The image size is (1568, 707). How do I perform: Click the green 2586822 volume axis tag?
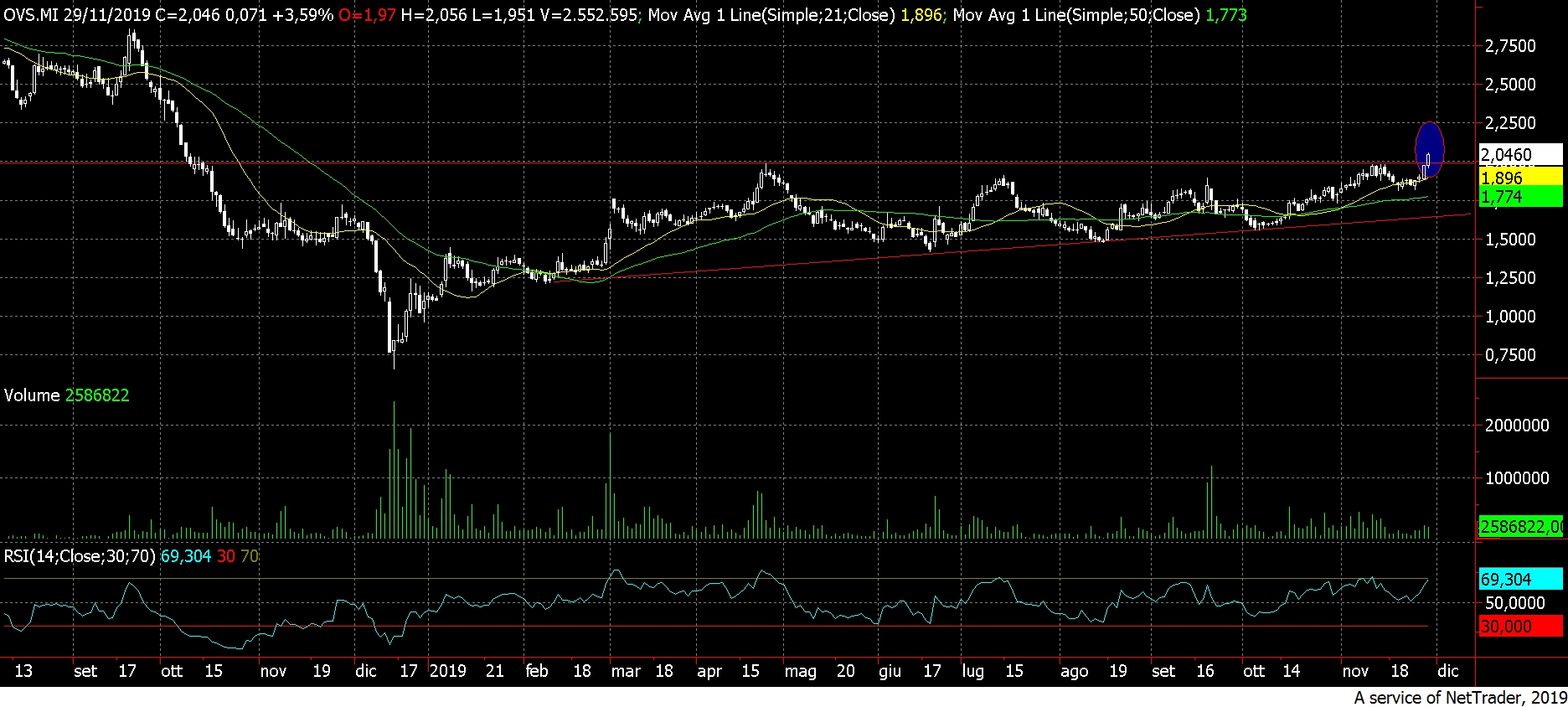point(1520,527)
